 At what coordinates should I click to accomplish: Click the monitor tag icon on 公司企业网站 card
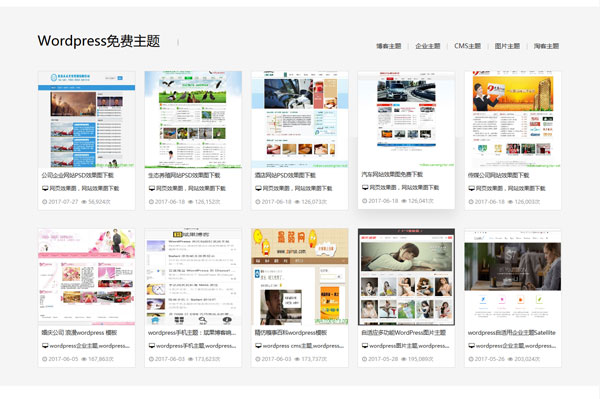(45, 188)
